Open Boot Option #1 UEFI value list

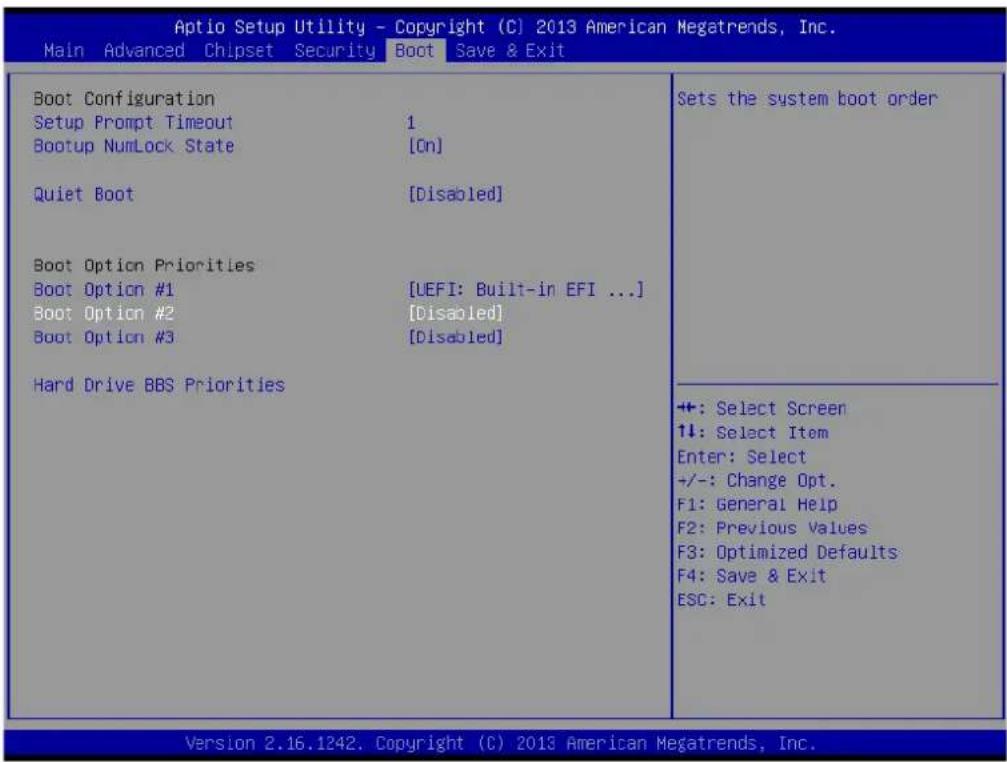525,290
